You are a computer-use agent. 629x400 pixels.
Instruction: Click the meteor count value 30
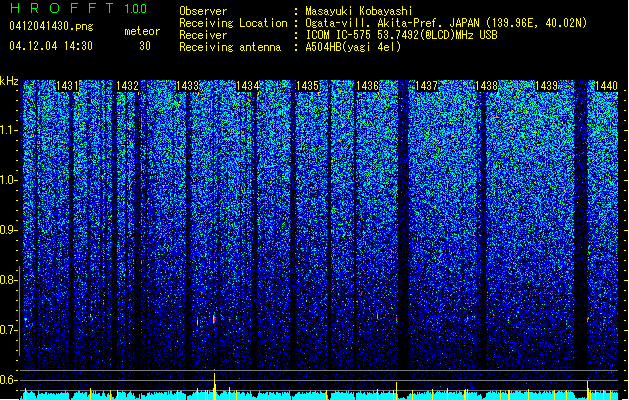pyautogui.click(x=145, y=46)
